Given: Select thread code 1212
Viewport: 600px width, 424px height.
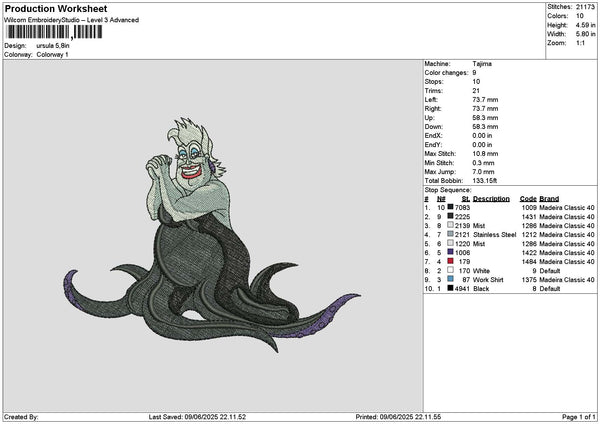Looking at the screenshot, I should [529, 235].
